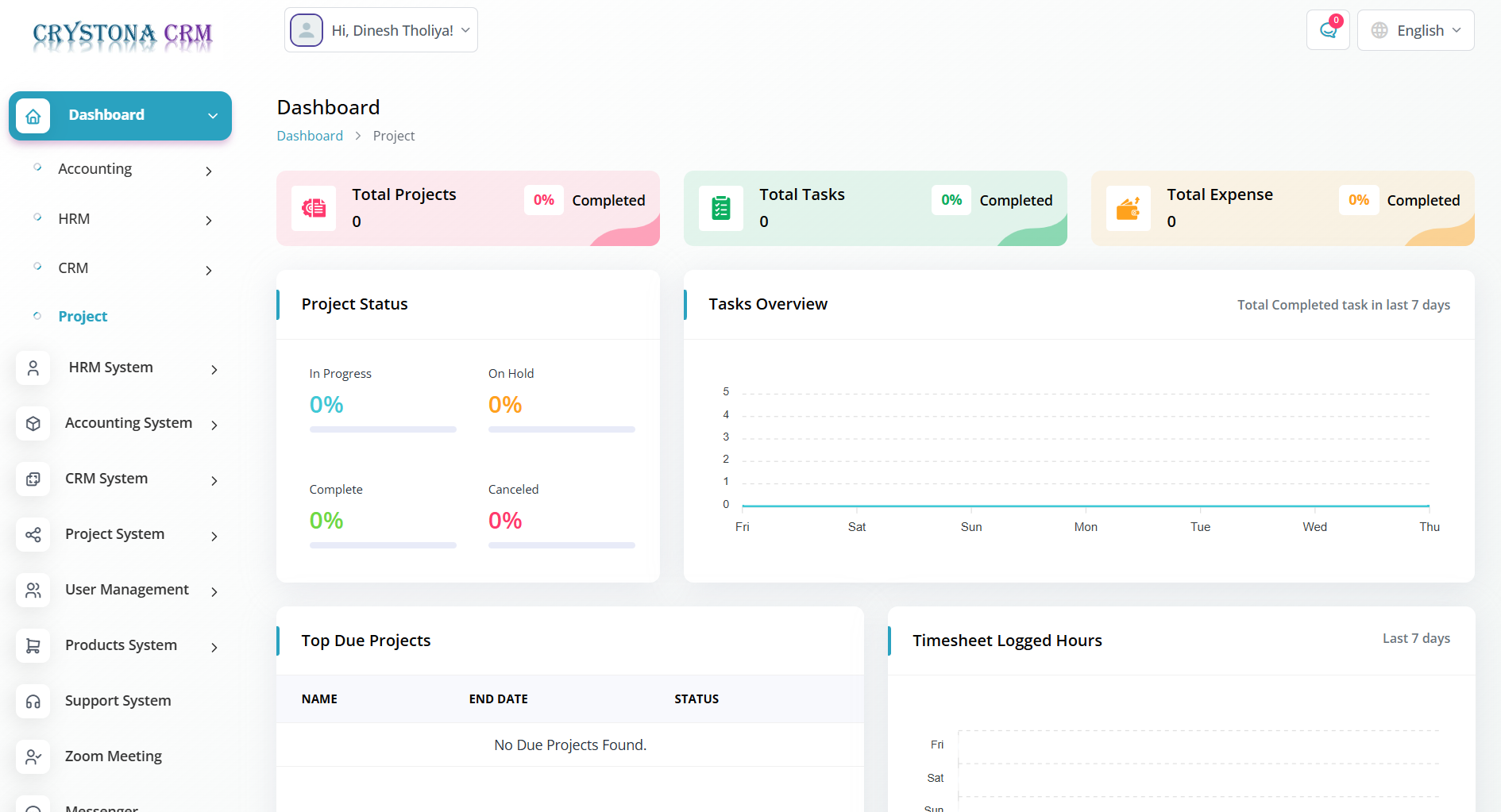This screenshot has width=1501, height=812.
Task: Open the Dinesh Tholiya user profile dropdown
Action: pos(381,30)
